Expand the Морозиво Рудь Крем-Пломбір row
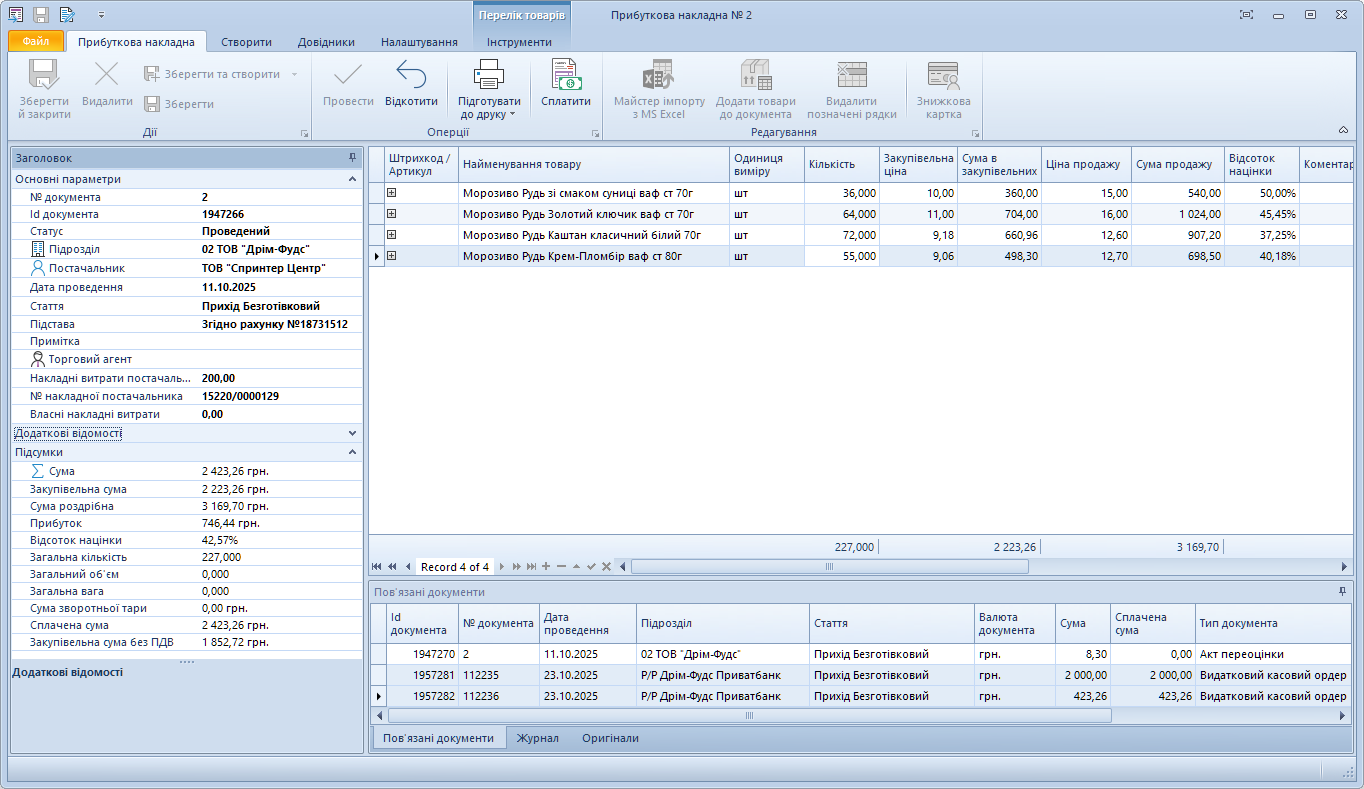This screenshot has height=789, width=1364. [392, 256]
